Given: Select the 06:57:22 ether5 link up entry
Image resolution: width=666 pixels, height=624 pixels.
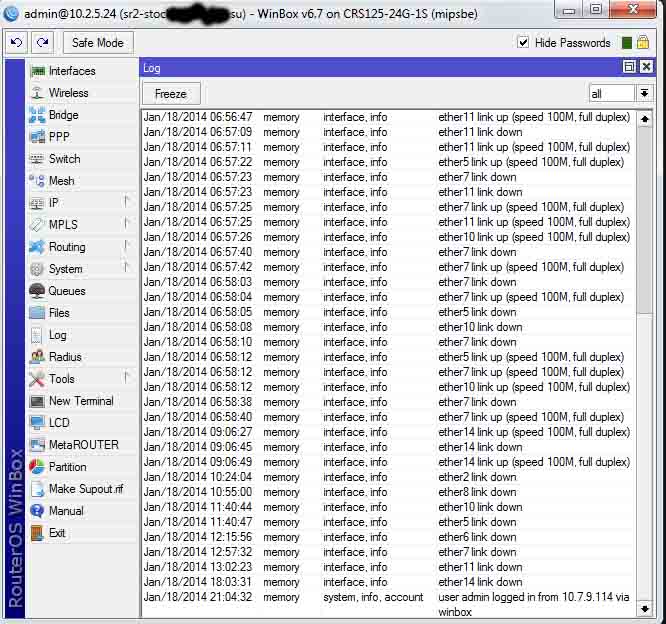Looking at the screenshot, I should [387, 162].
